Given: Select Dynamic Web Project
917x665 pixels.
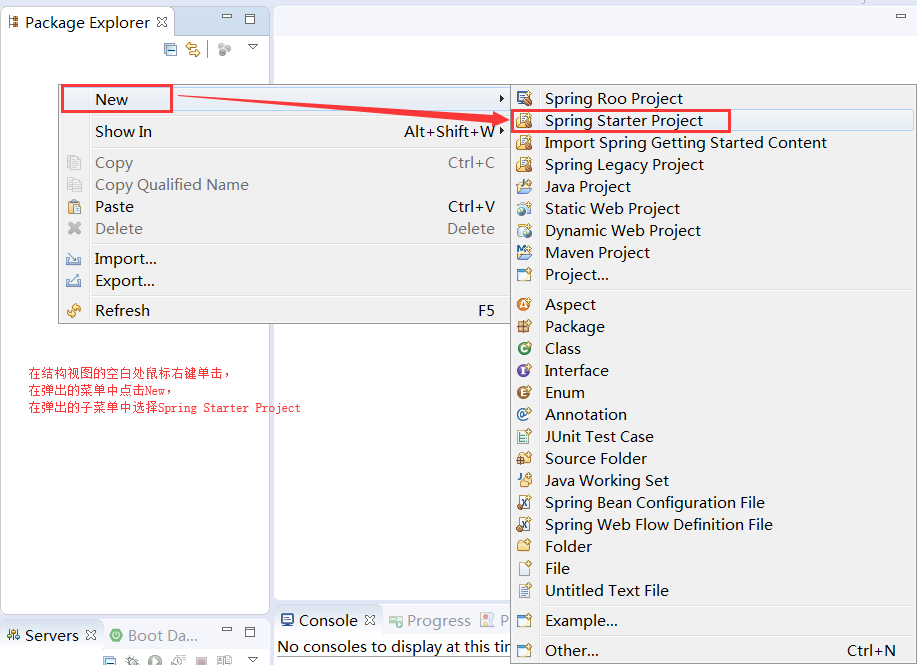Looking at the screenshot, I should tap(712, 231).
